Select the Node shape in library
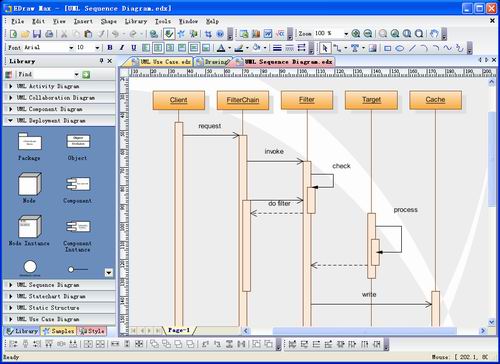The width and height of the screenshot is (500, 364). [30, 183]
